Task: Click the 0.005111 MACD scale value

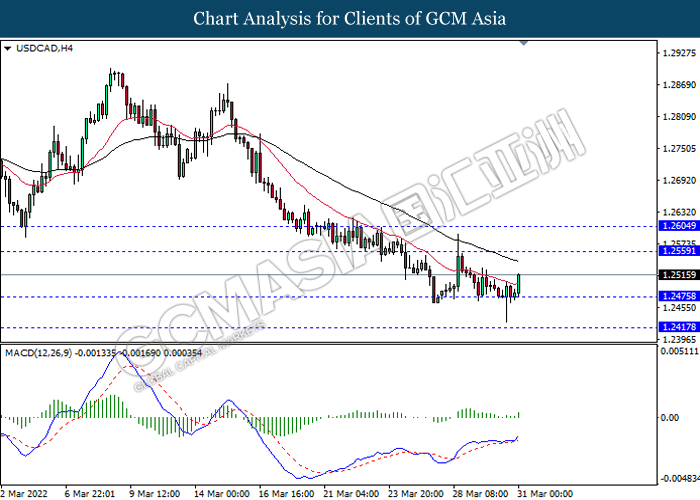Action: [x=680, y=351]
